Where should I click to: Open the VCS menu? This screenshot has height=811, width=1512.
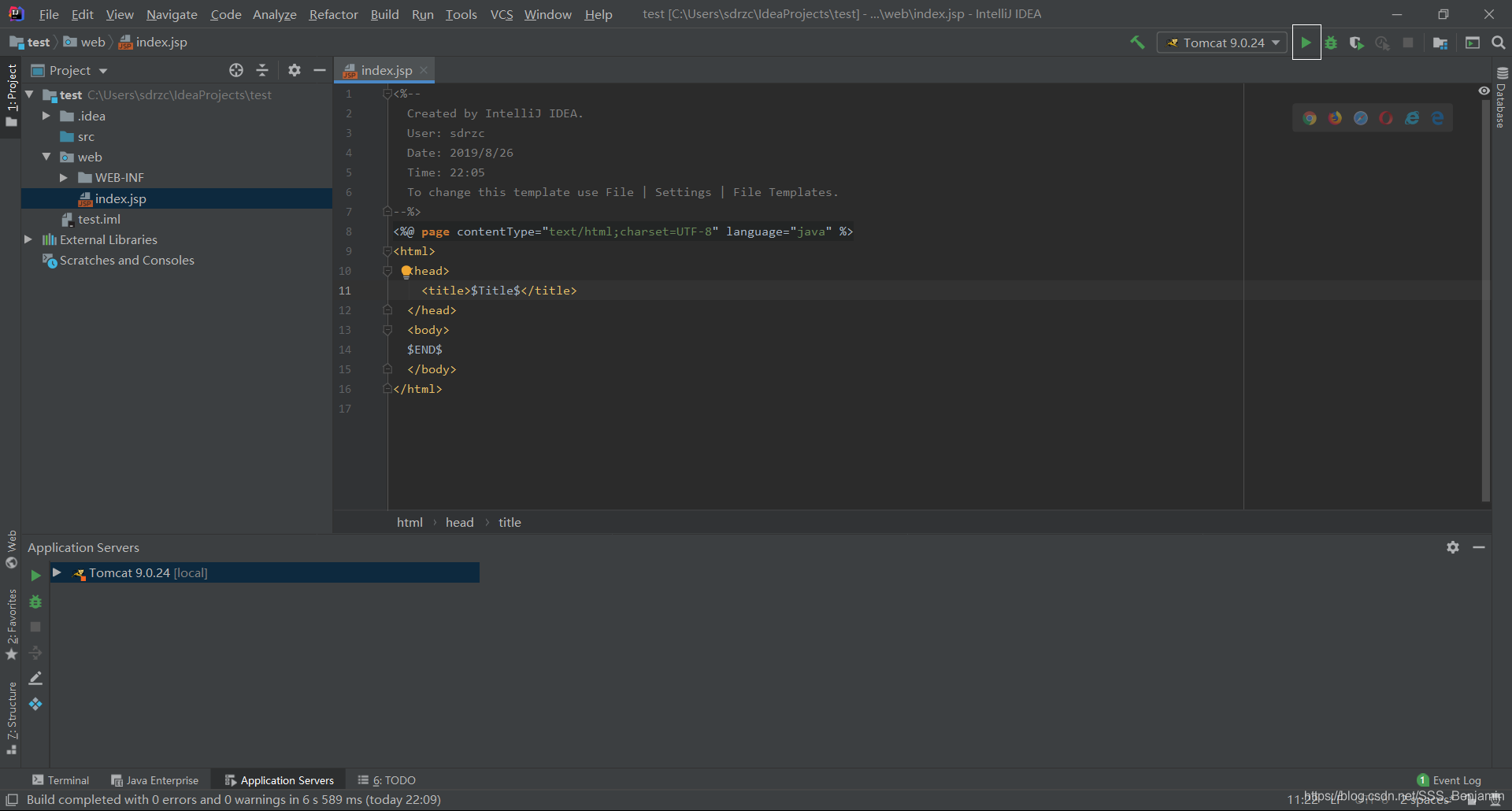tap(502, 14)
